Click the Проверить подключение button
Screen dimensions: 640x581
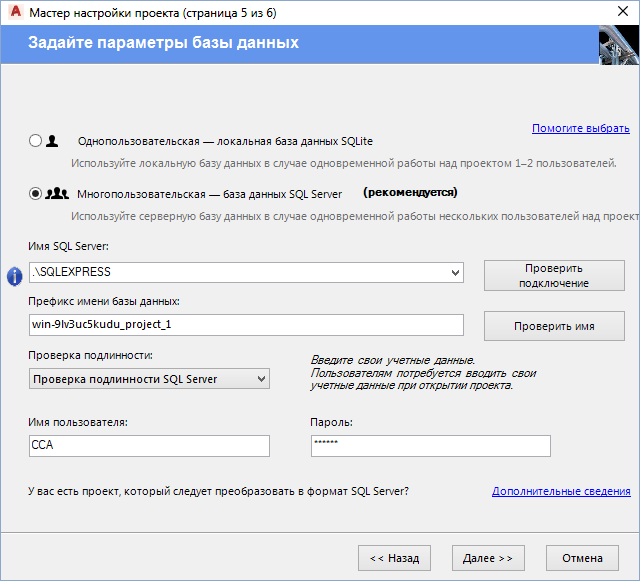pyautogui.click(x=554, y=276)
